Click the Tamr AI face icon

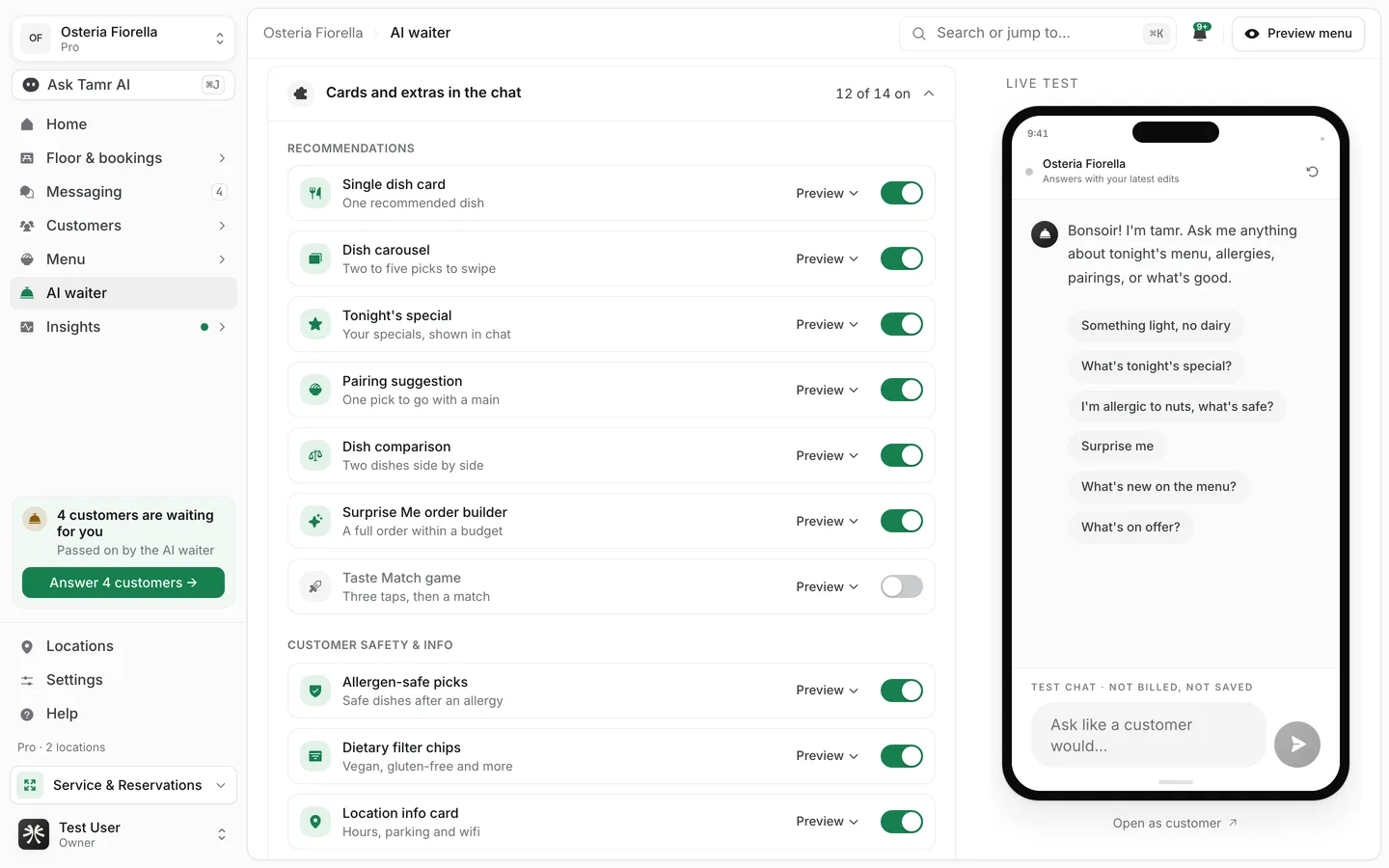coord(31,85)
